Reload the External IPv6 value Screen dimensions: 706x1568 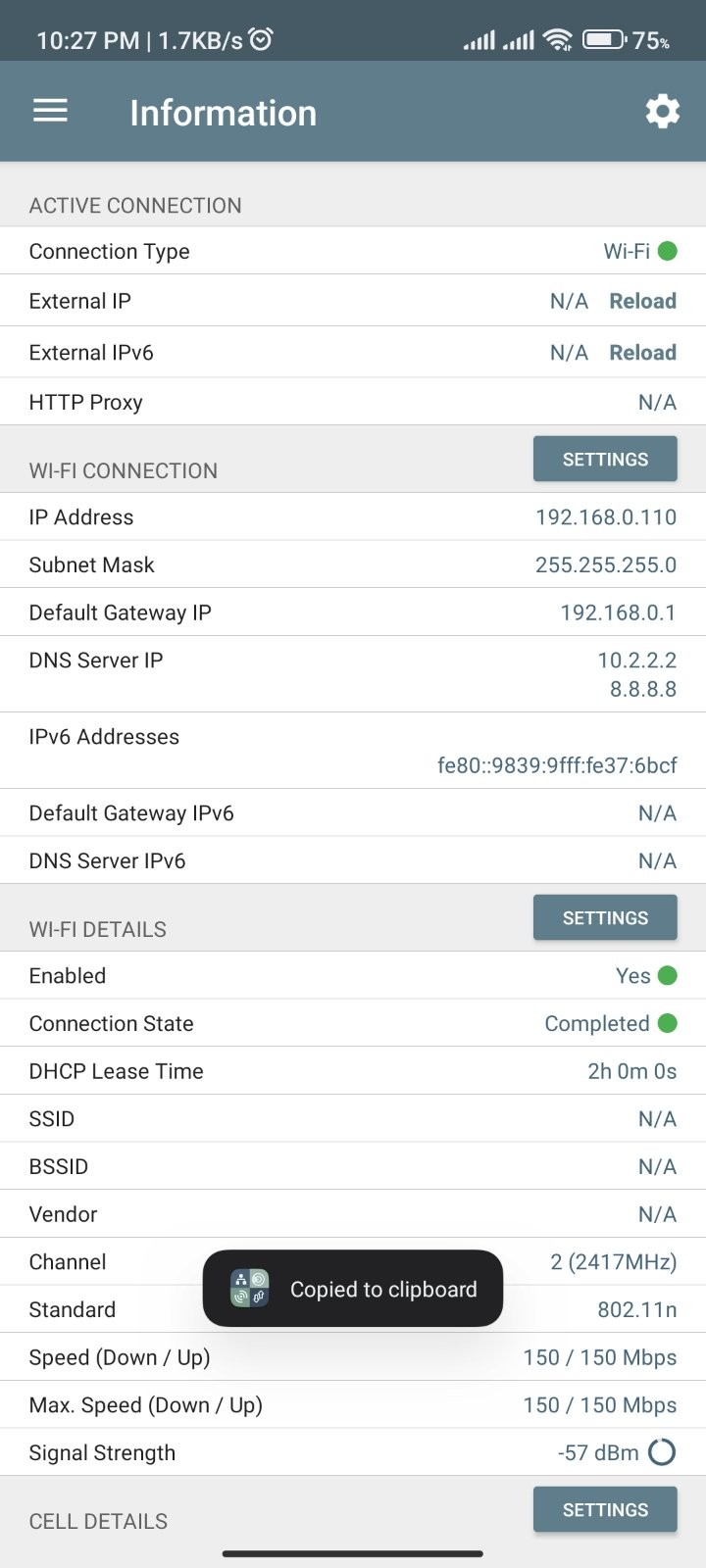click(x=643, y=353)
